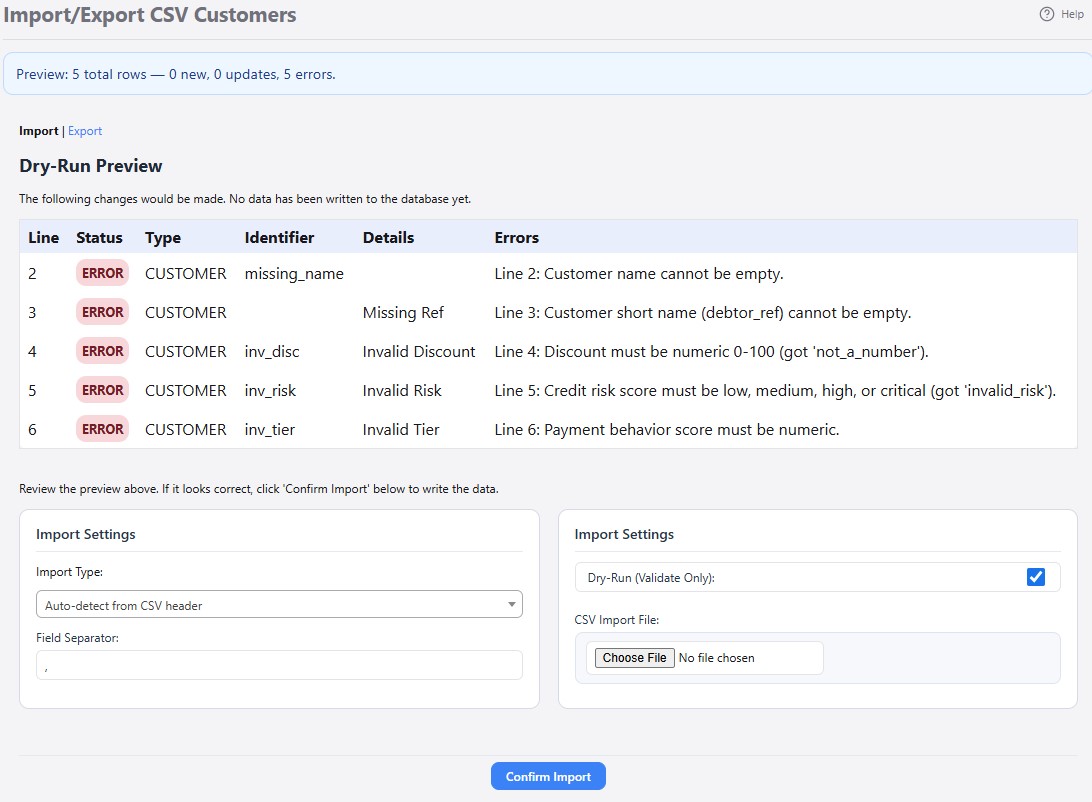Click the Errors column header

point(516,237)
